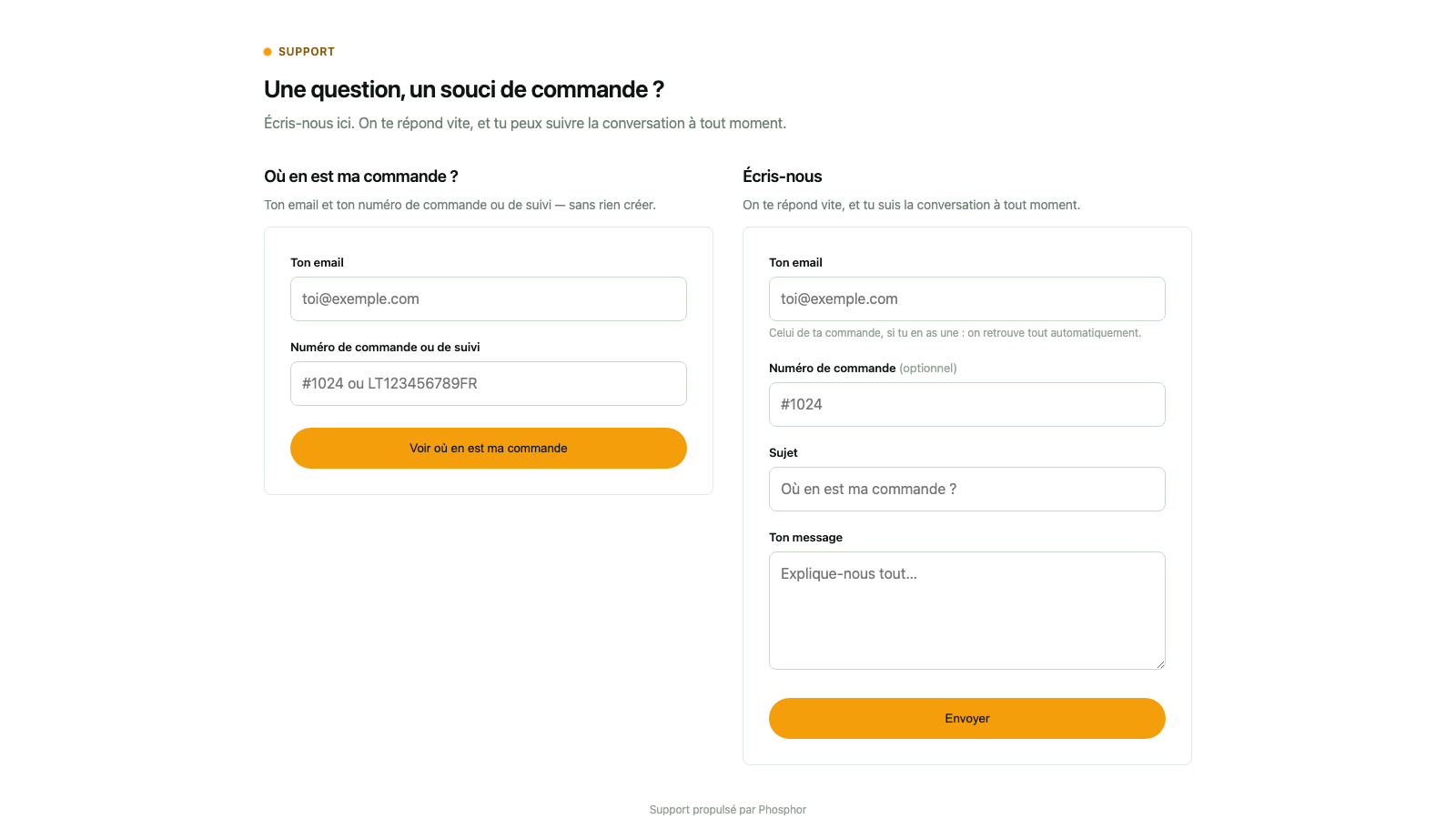Screen dimensions: 1456x819
Task: Click helper text under the right email field
Action: pyautogui.click(x=955, y=333)
